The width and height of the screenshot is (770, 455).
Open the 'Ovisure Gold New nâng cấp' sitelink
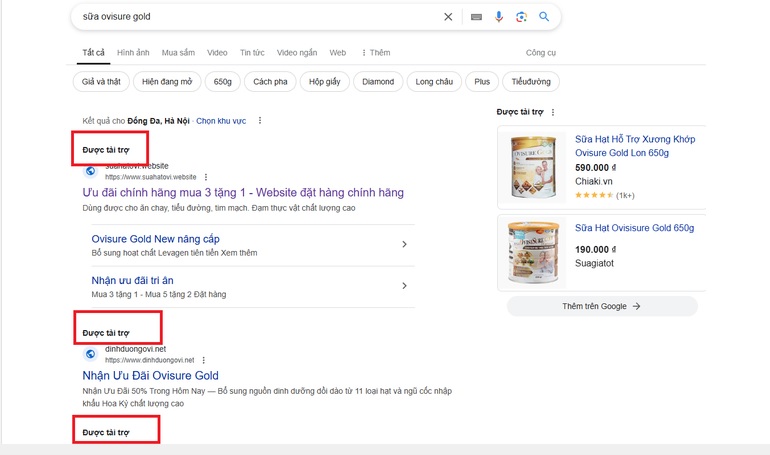point(155,239)
